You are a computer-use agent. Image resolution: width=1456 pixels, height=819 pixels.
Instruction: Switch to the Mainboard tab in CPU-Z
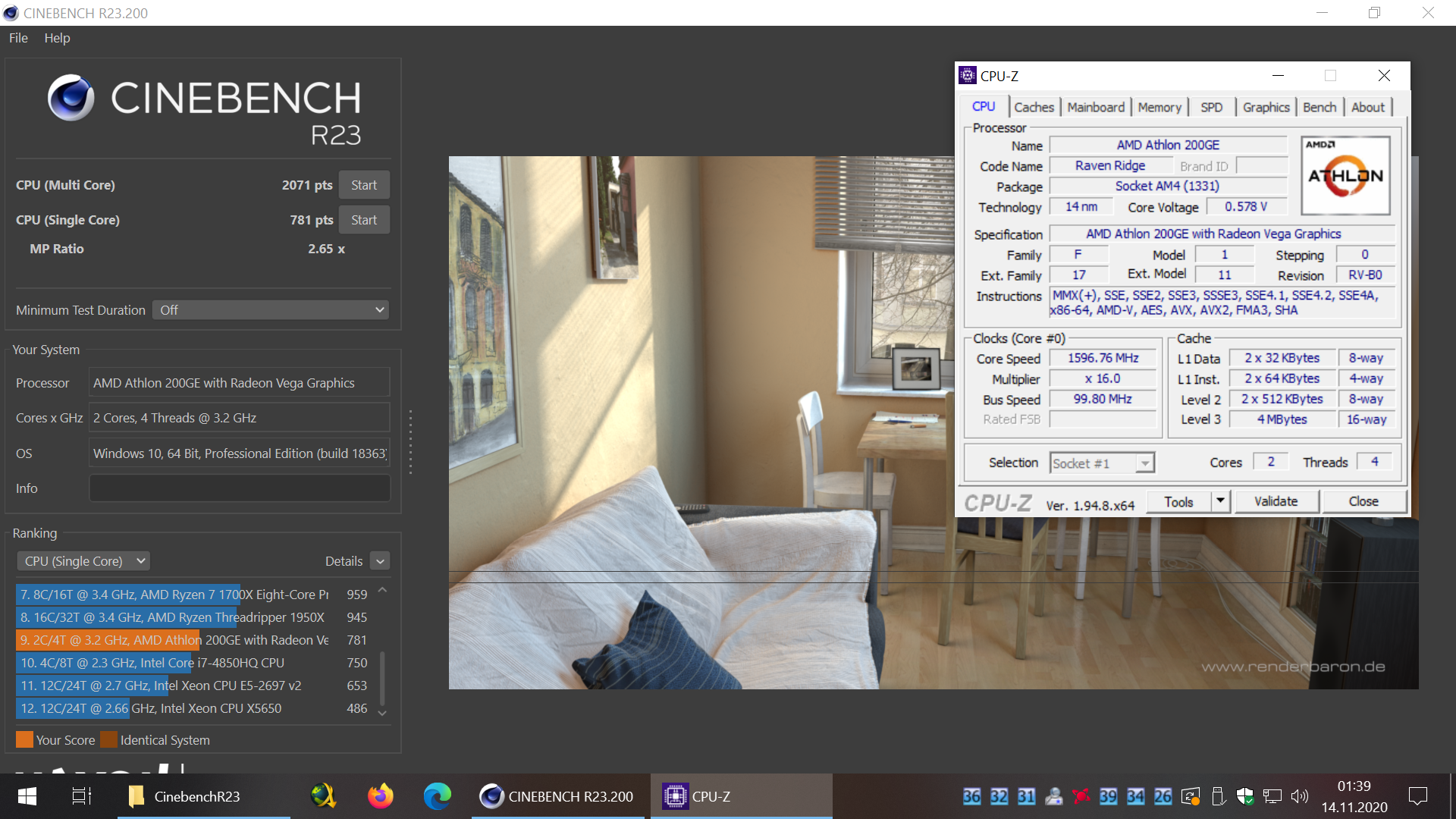coord(1095,107)
